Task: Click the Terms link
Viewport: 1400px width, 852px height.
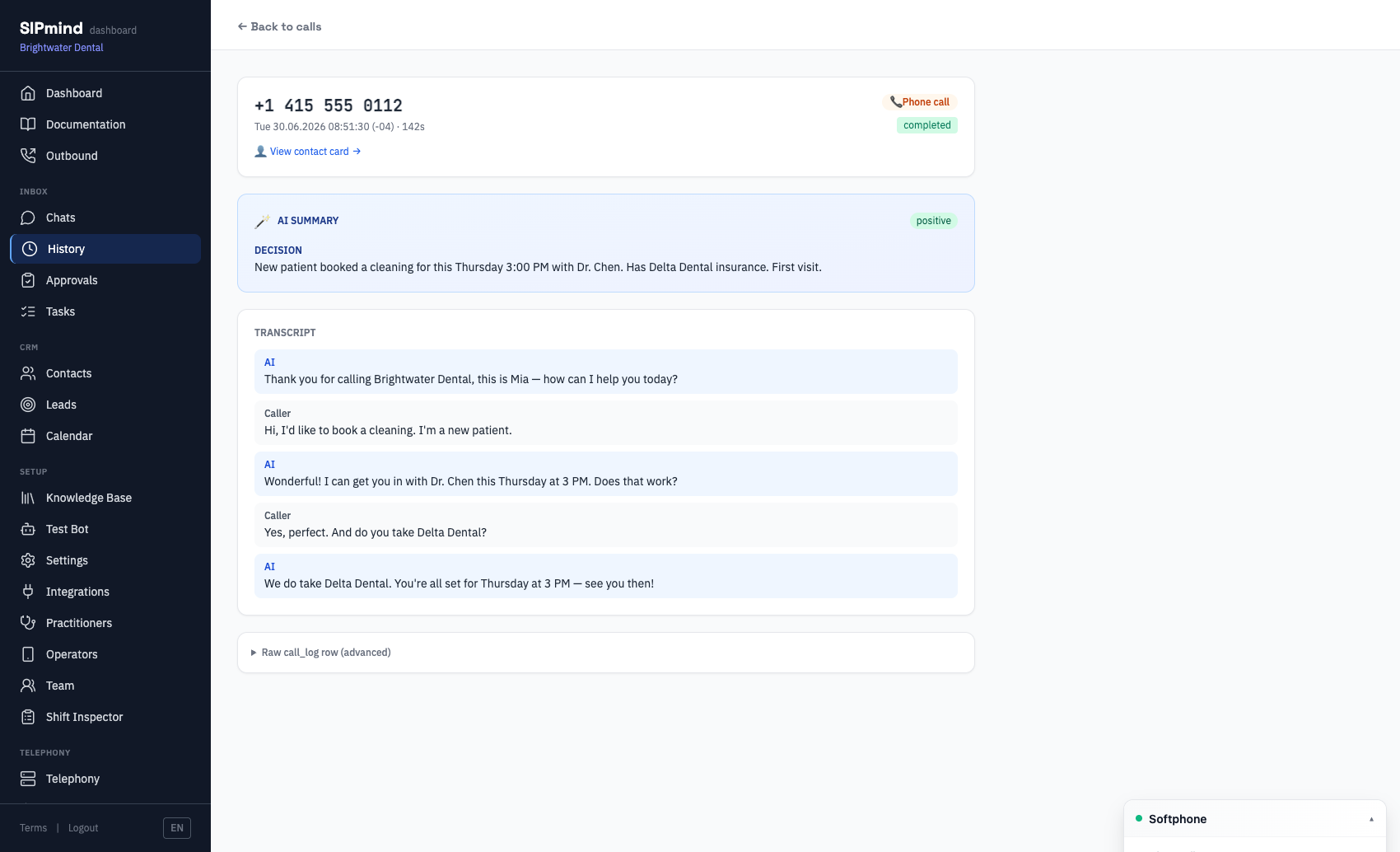Action: (x=33, y=828)
